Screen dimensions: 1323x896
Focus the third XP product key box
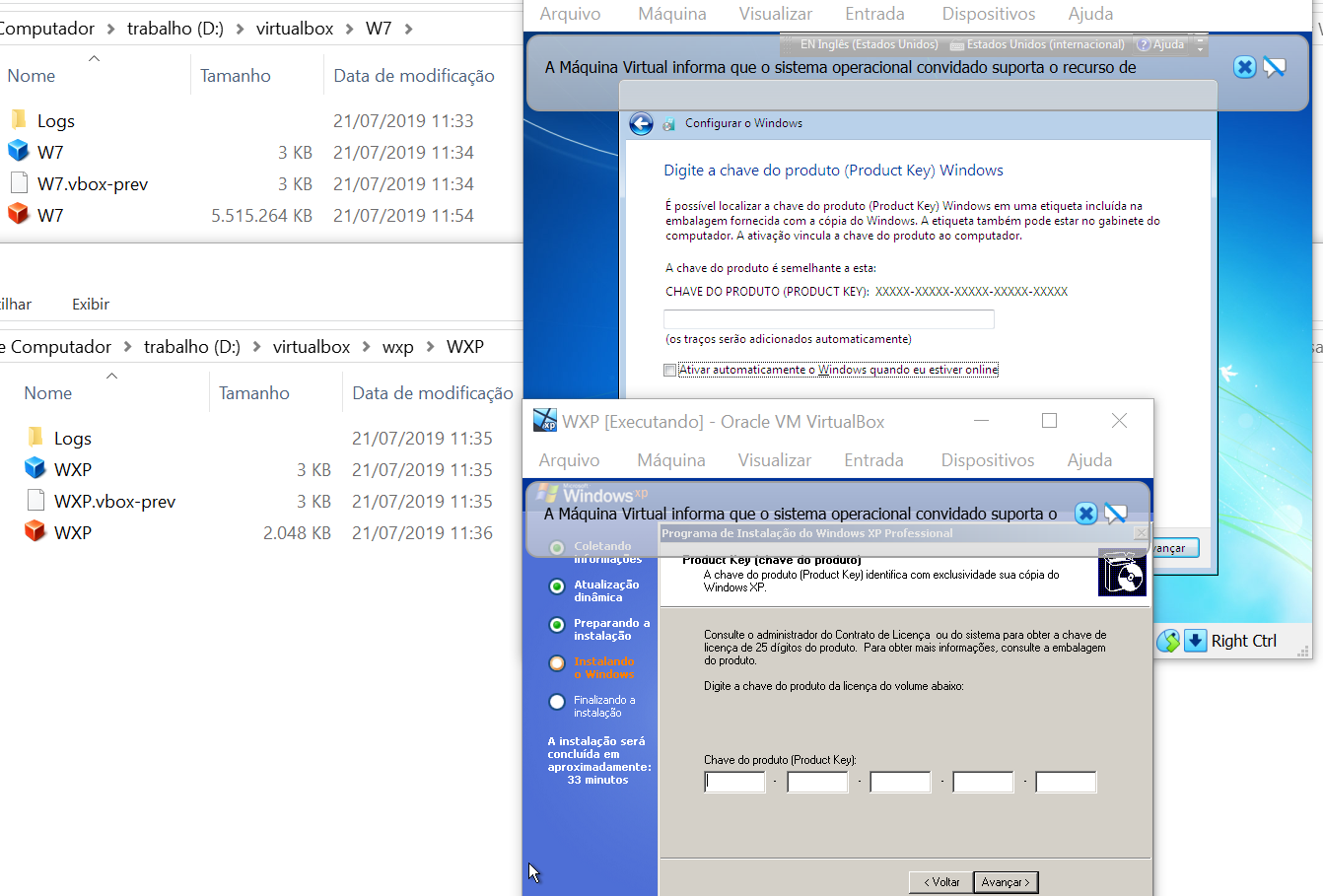coord(900,782)
